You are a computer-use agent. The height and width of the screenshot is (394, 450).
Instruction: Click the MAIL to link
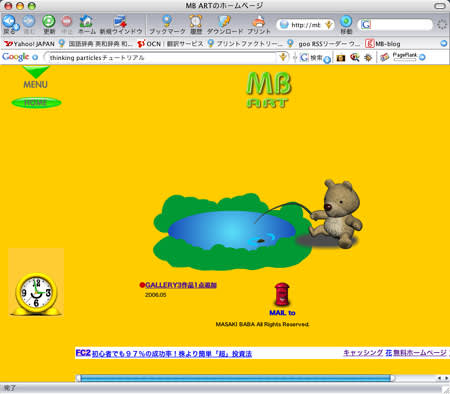pyautogui.click(x=282, y=313)
